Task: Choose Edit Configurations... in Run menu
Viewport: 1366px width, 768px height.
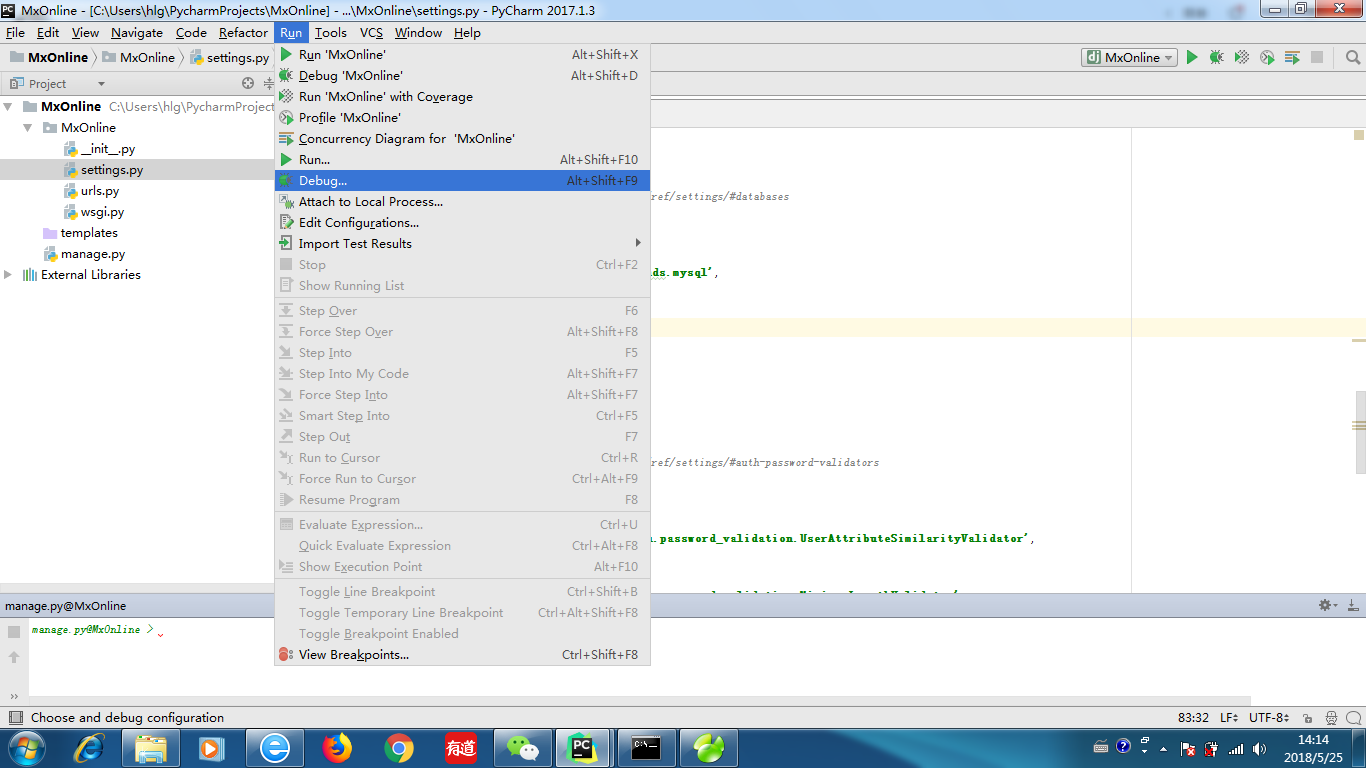Action: point(462,223)
